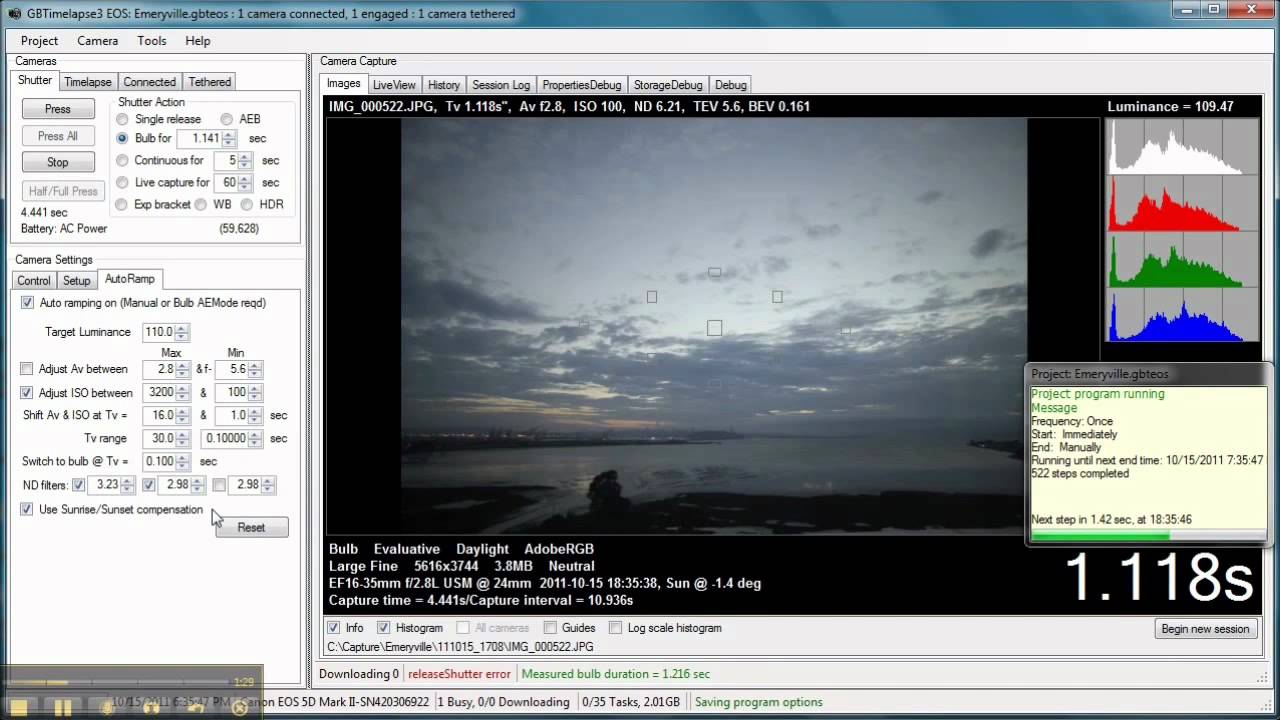
Task: Click the center focus point on image
Action: (715, 328)
